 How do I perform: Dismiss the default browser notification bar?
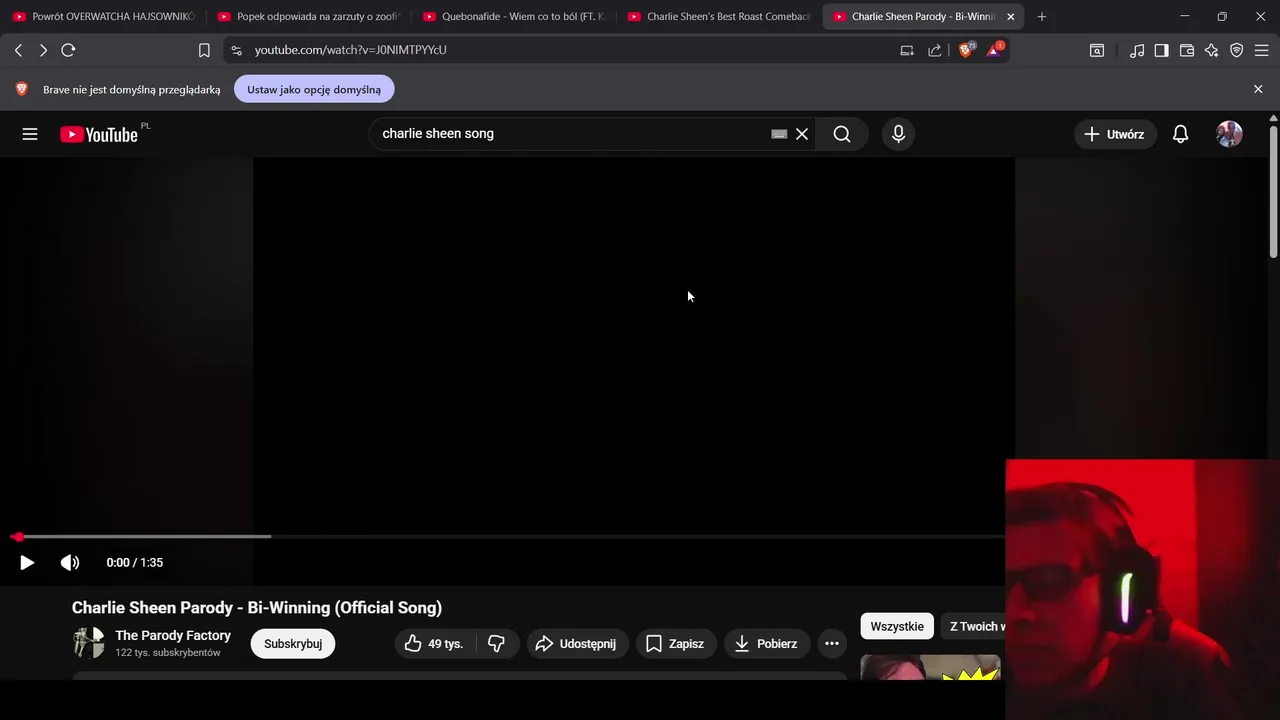[x=1258, y=90]
